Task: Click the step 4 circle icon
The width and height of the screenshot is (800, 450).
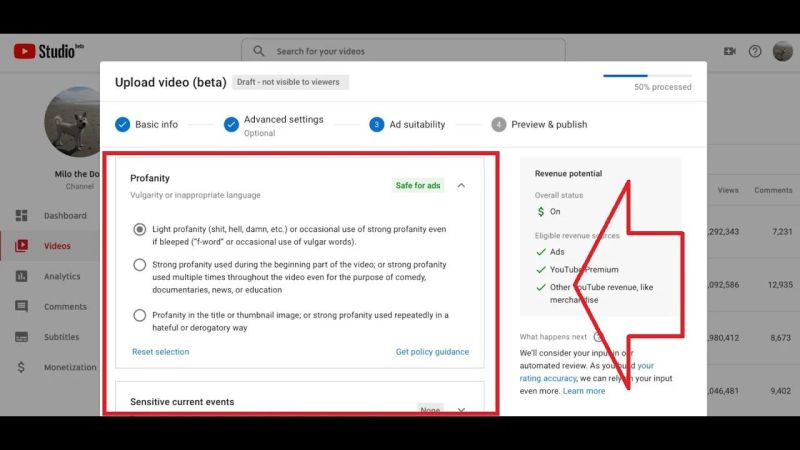Action: pos(498,124)
